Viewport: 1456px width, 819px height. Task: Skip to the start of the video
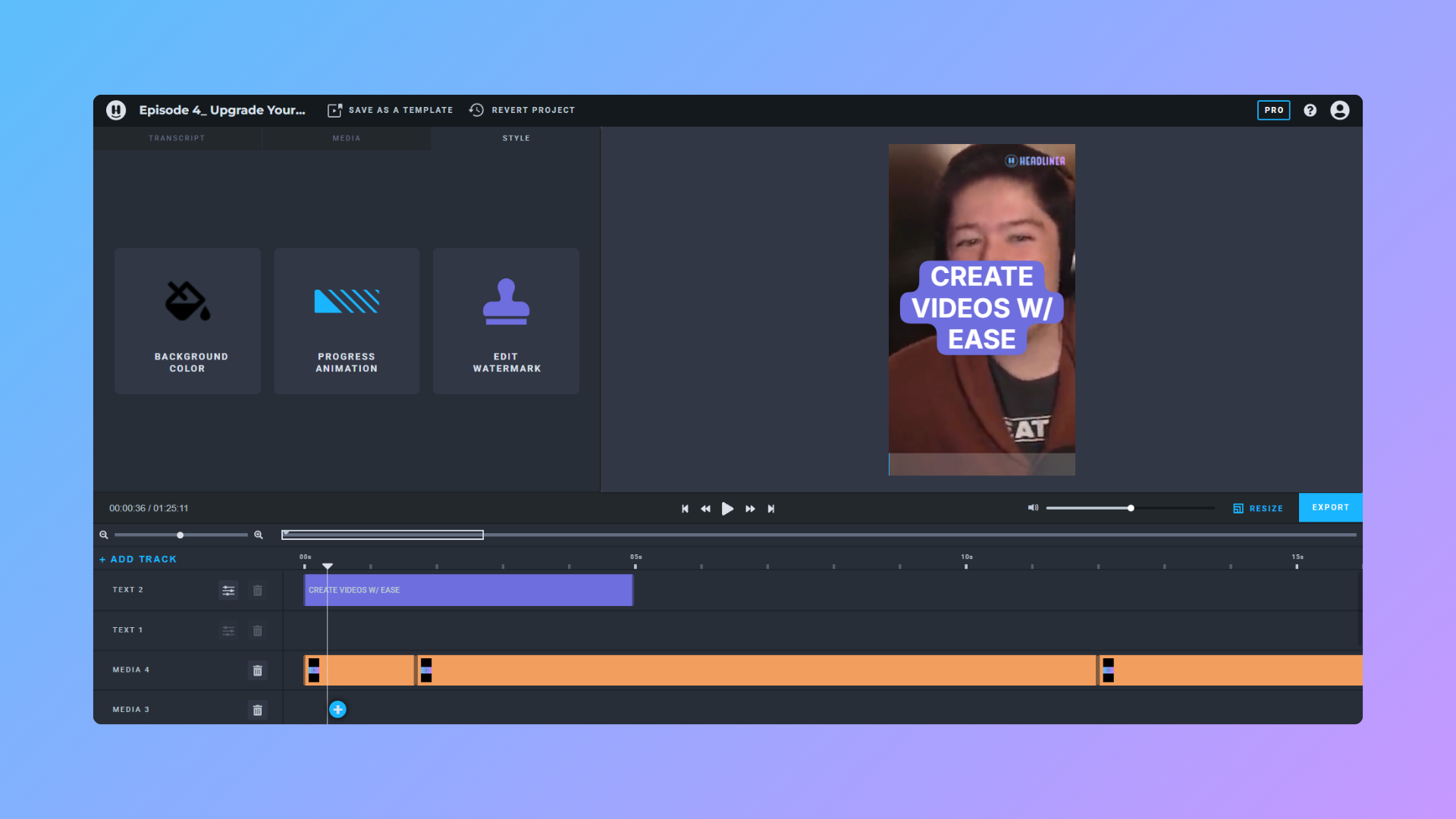685,509
